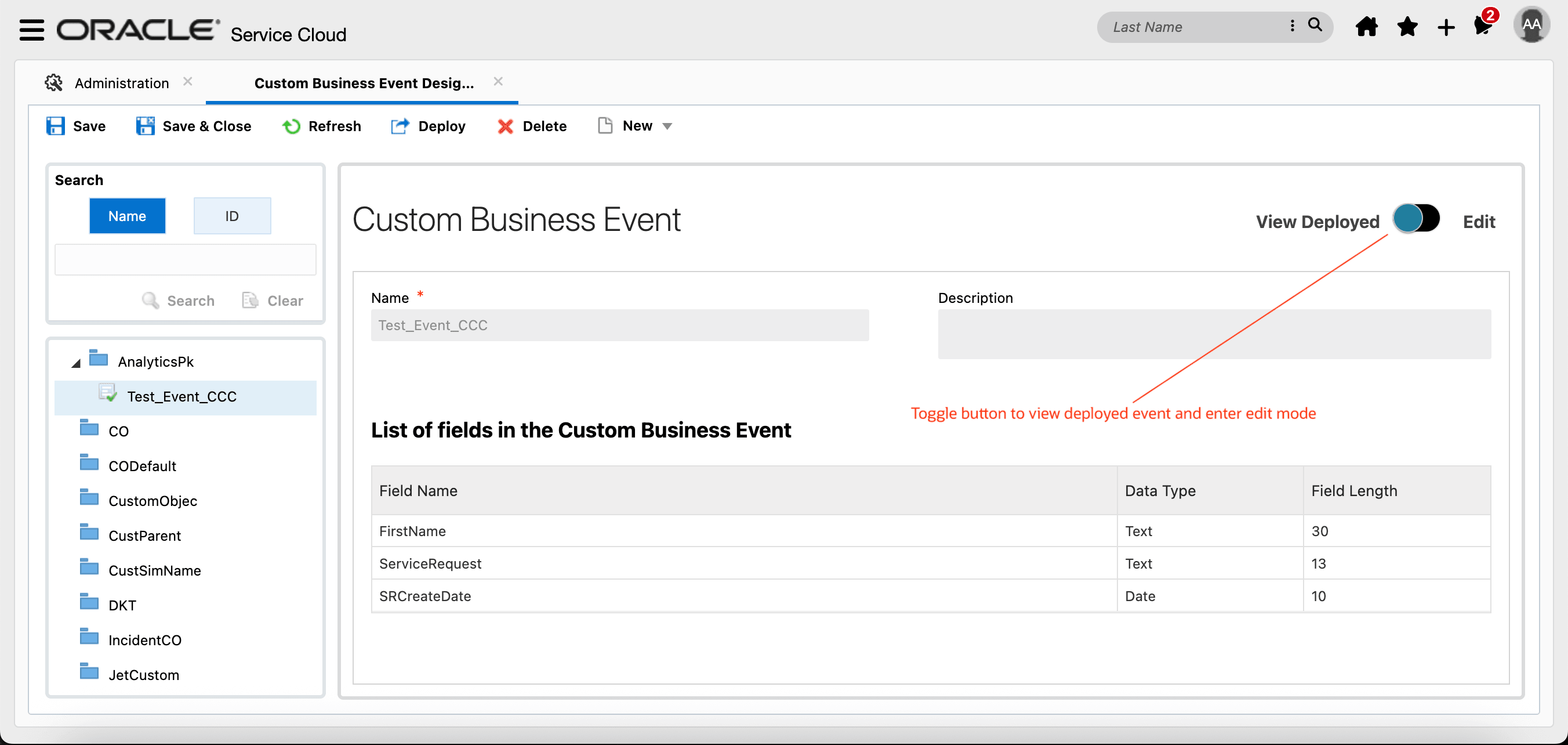Select the Name search mode button

click(x=127, y=216)
